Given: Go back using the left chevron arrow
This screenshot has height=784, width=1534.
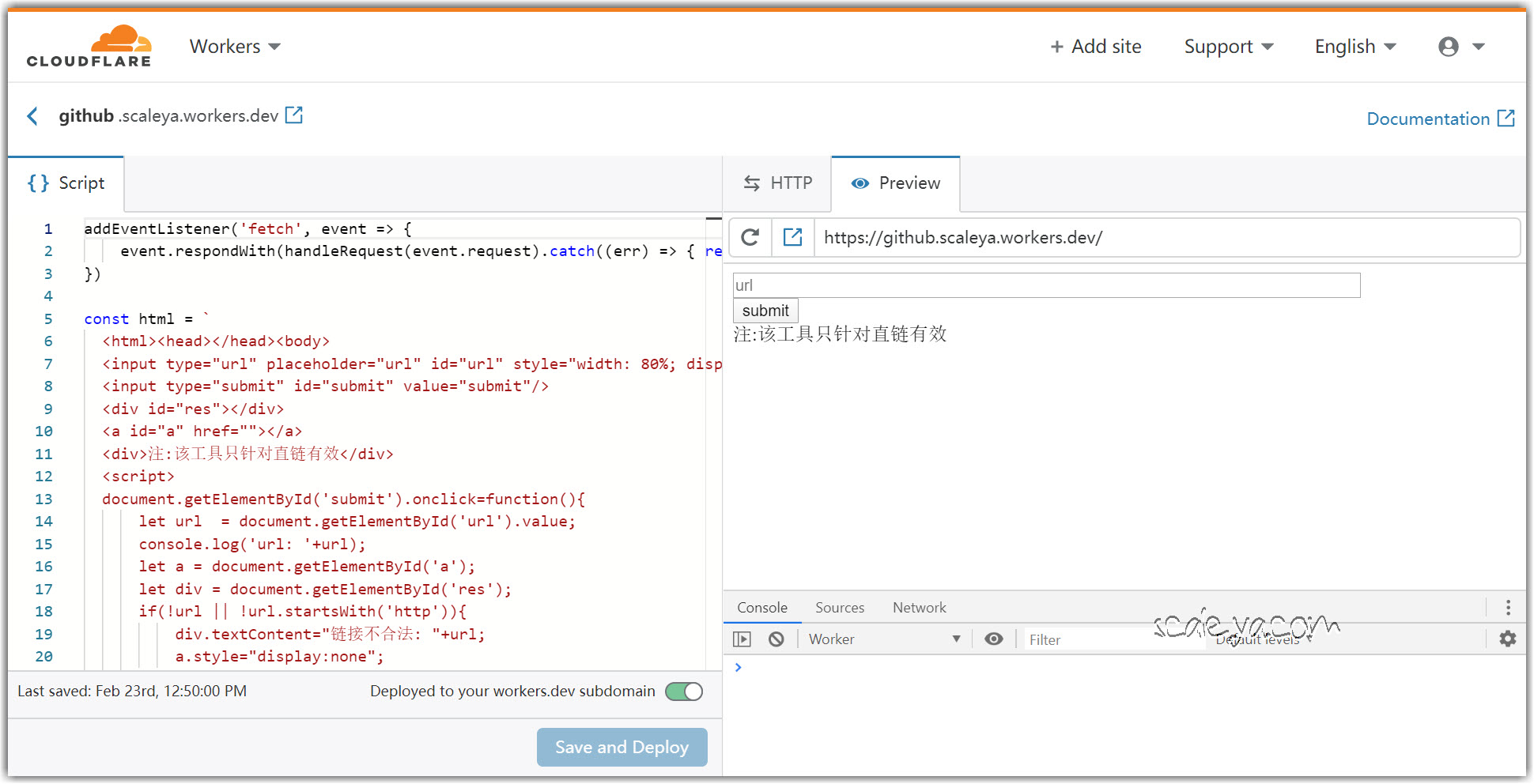Looking at the screenshot, I should [x=32, y=117].
